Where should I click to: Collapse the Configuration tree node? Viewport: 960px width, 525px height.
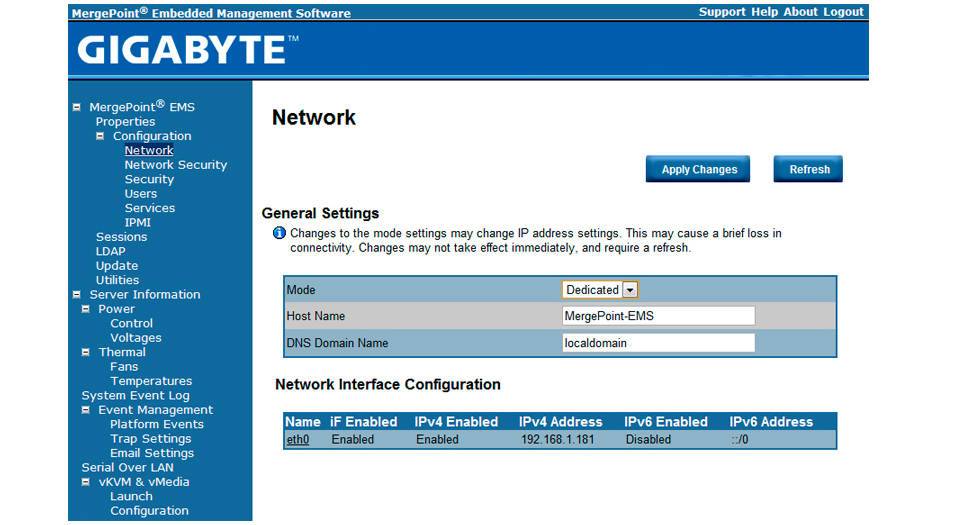(100, 136)
